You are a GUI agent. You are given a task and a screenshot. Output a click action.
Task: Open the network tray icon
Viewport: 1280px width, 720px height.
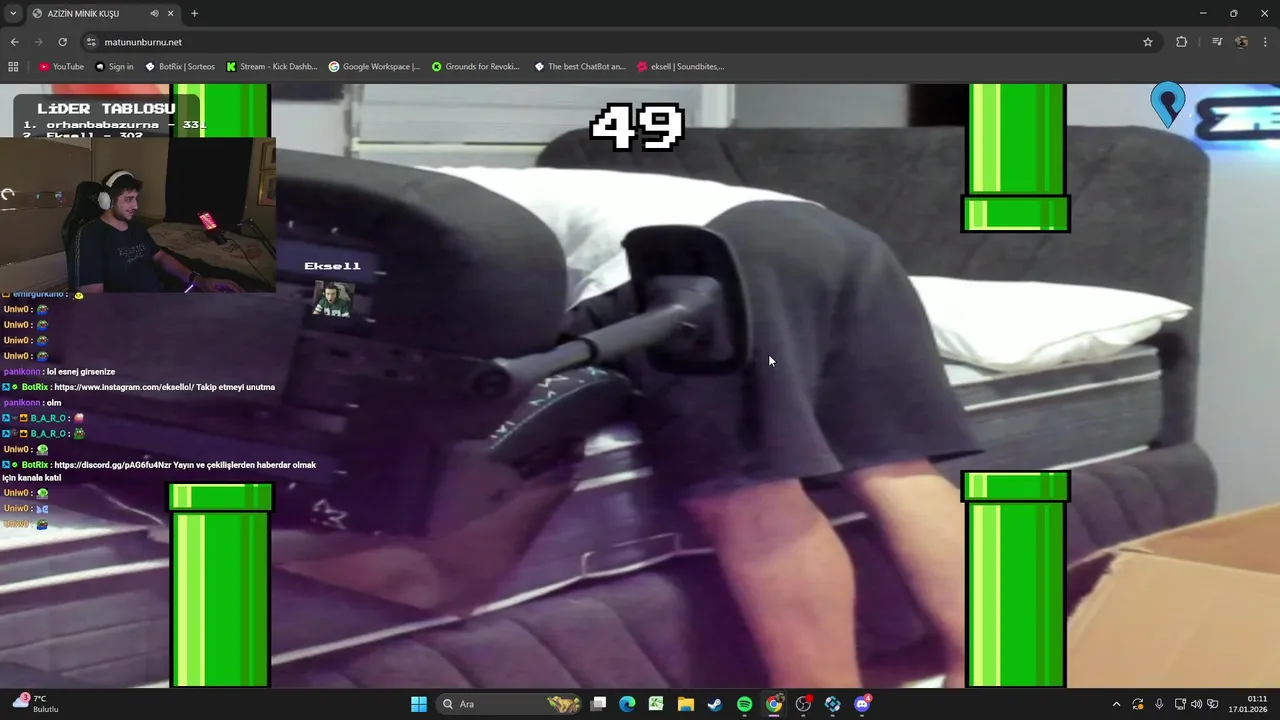coord(1180,704)
